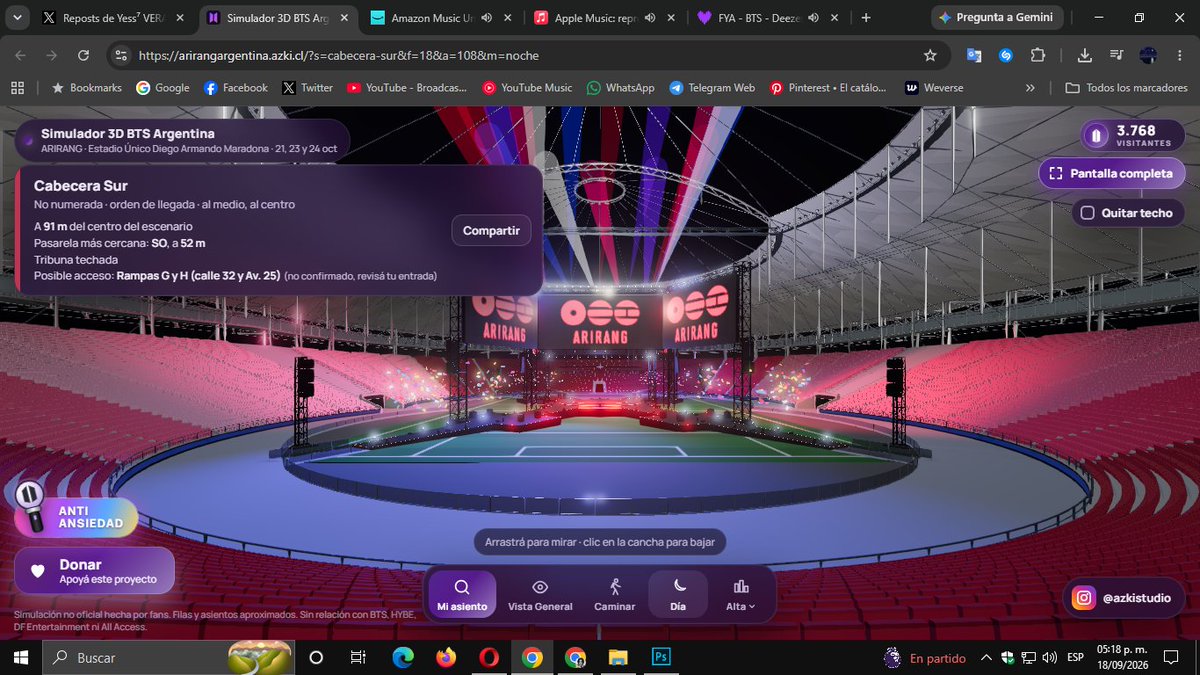Image resolution: width=1200 pixels, height=675 pixels.
Task: Open the Chrome downloads icon
Action: 1087,56
